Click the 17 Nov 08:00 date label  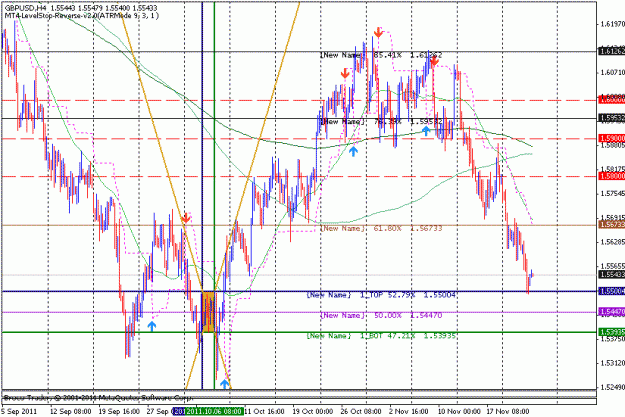pos(508,411)
